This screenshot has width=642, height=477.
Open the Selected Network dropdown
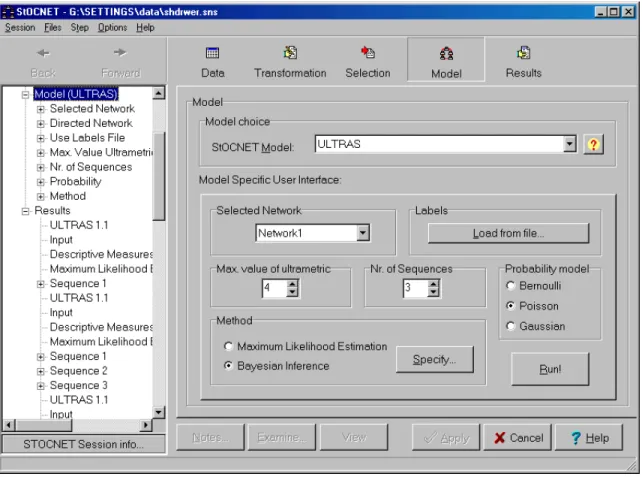(x=362, y=233)
